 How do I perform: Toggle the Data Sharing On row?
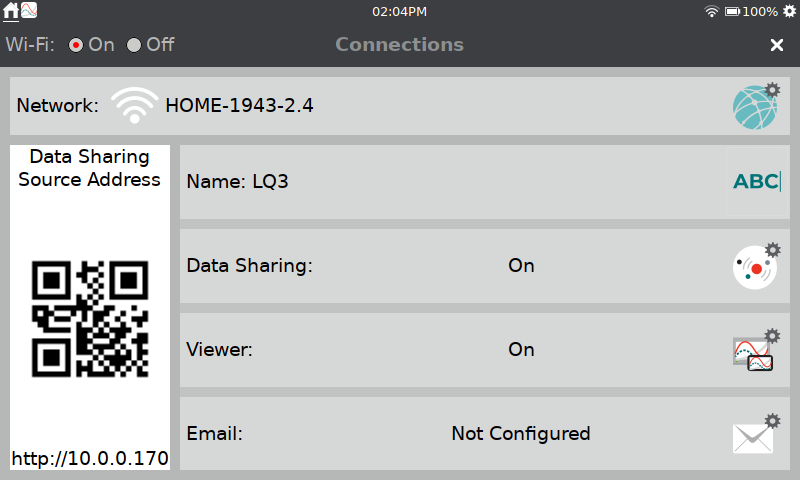(x=485, y=266)
